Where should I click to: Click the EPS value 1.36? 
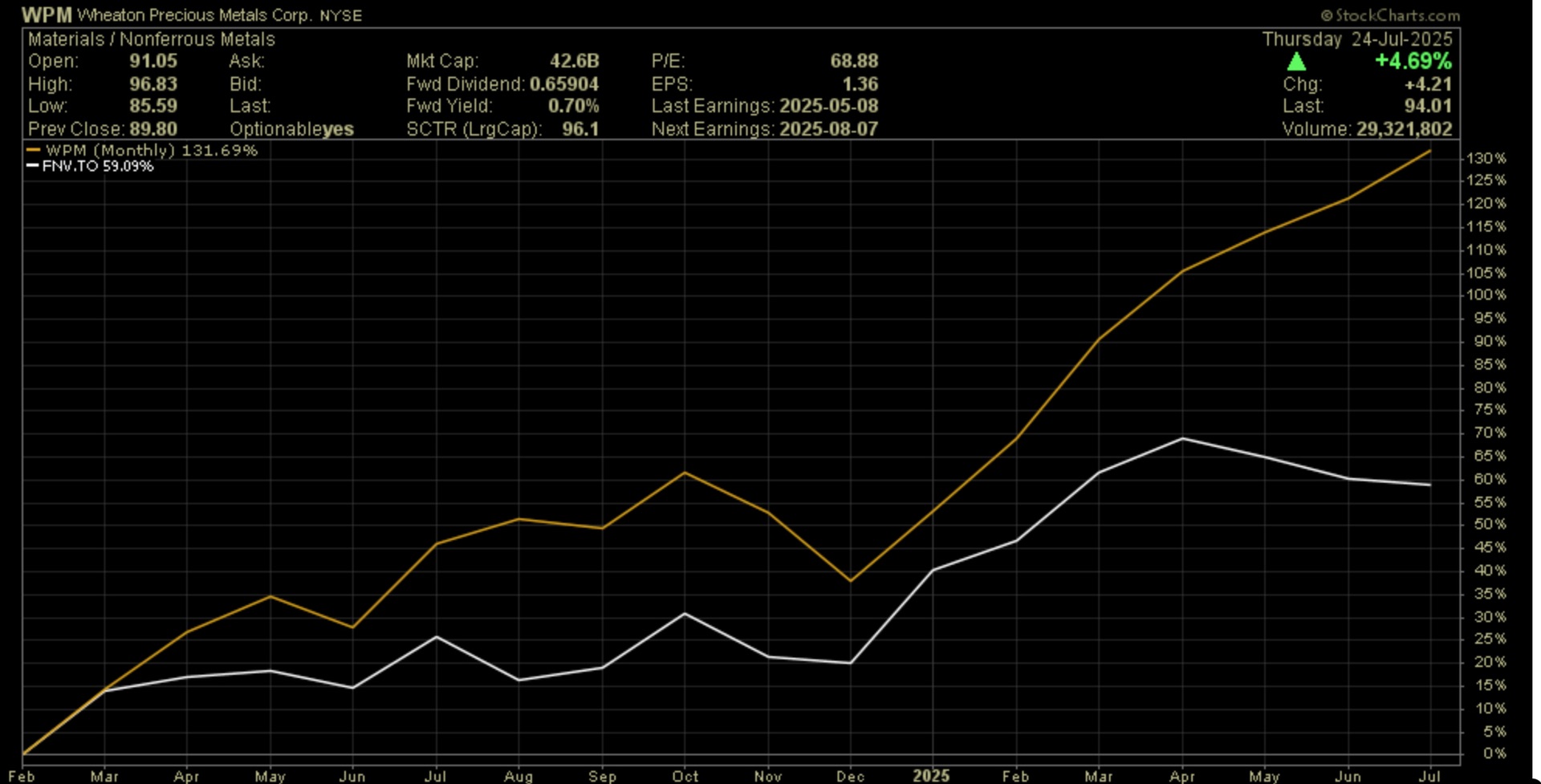pos(860,84)
